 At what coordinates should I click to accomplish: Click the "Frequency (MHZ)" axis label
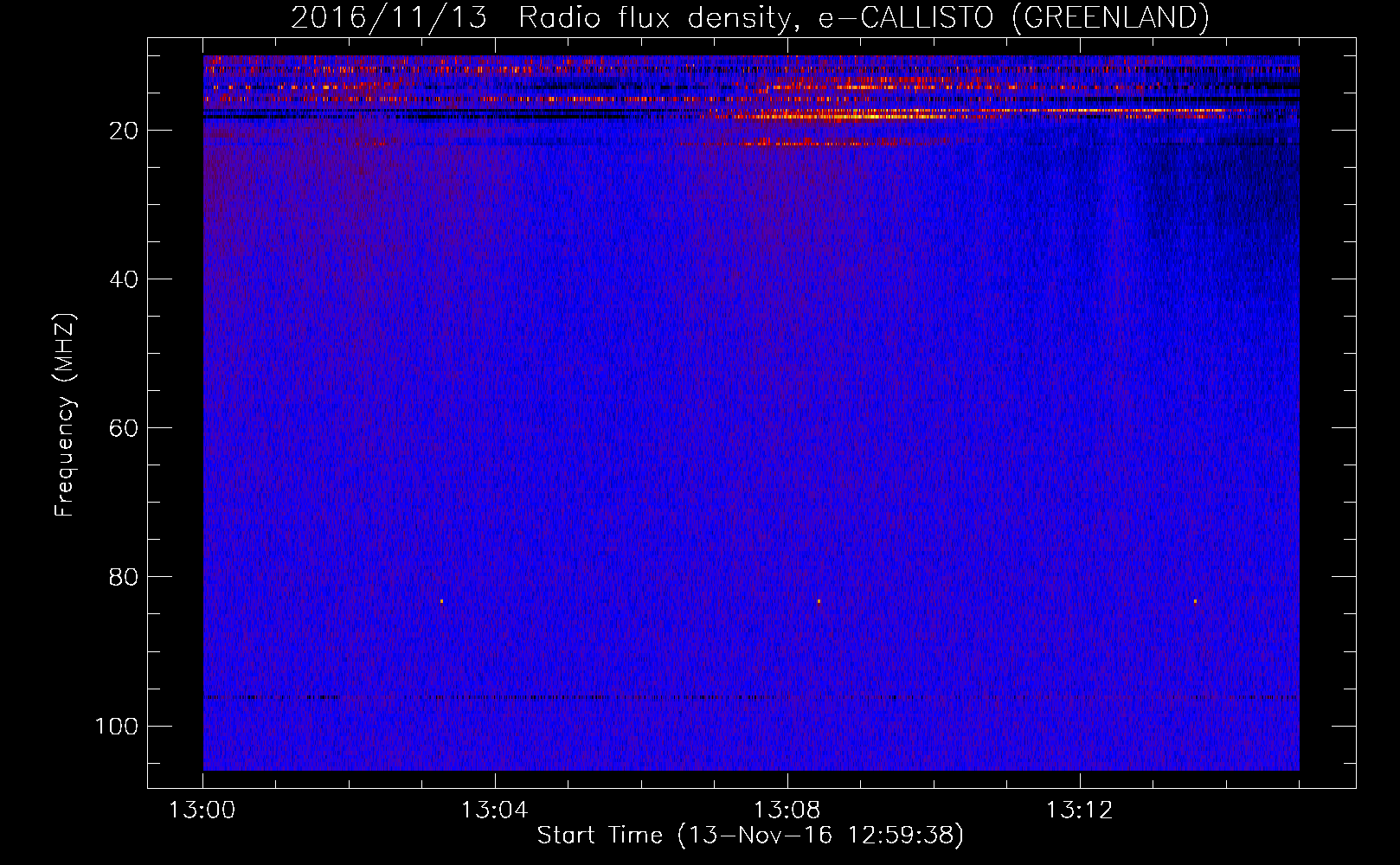point(65,415)
